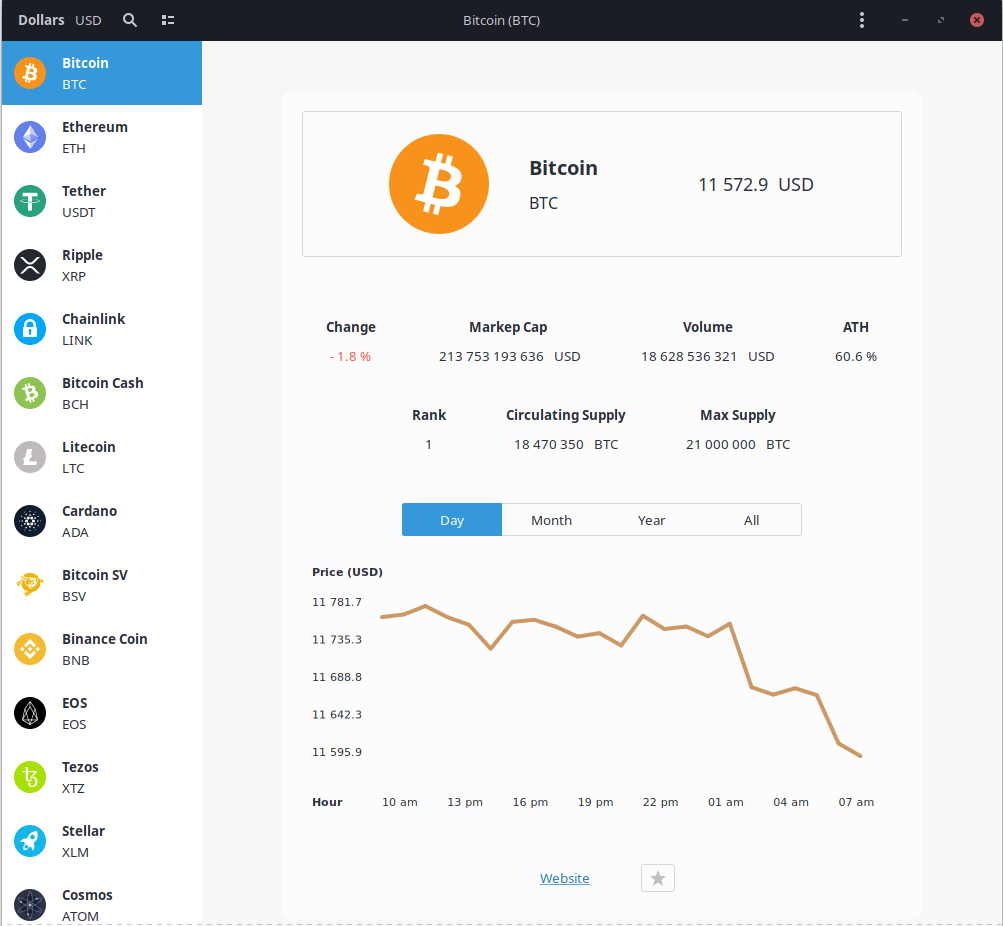The image size is (1003, 926).
Task: Minimize the window
Action: coord(904,20)
